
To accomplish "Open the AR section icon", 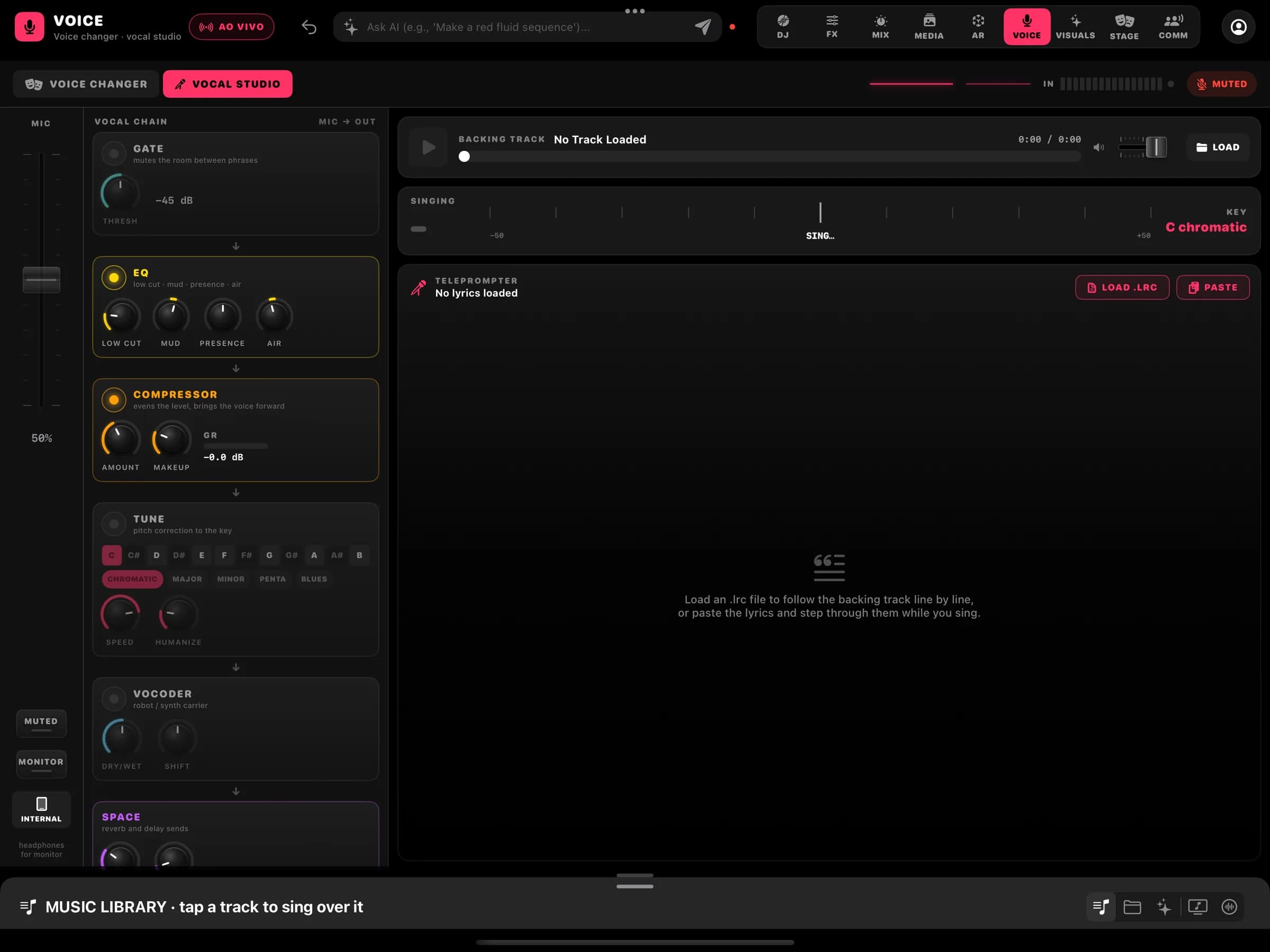I will click(x=978, y=26).
